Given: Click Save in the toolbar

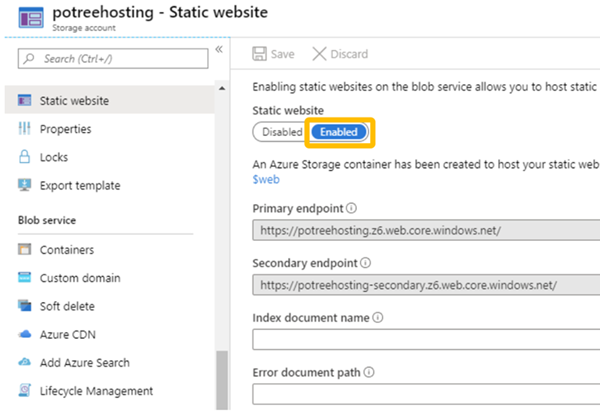Looking at the screenshot, I should pyautogui.click(x=273, y=54).
